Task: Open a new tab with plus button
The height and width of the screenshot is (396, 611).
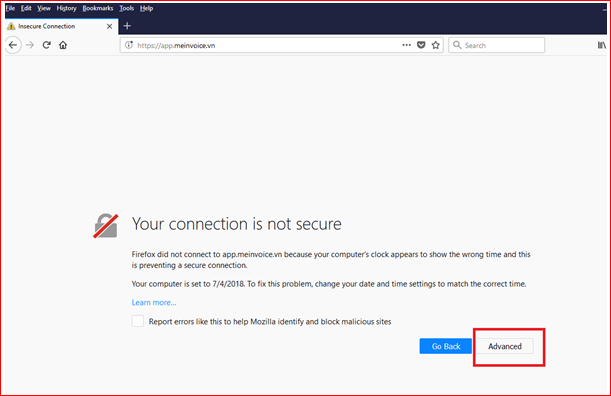Action: point(127,26)
